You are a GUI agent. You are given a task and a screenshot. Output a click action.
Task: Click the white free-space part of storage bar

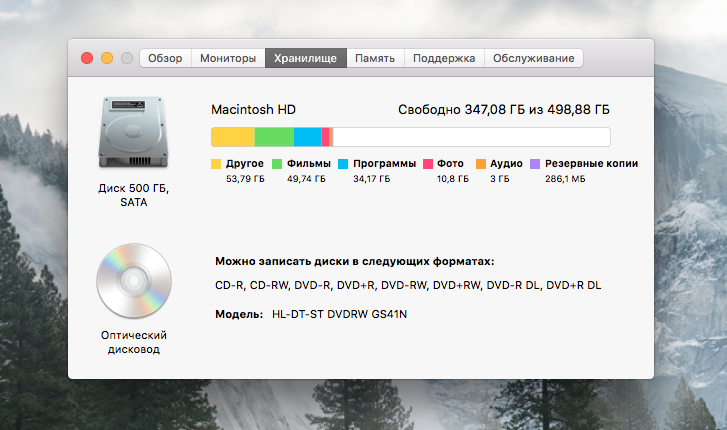pos(472,137)
